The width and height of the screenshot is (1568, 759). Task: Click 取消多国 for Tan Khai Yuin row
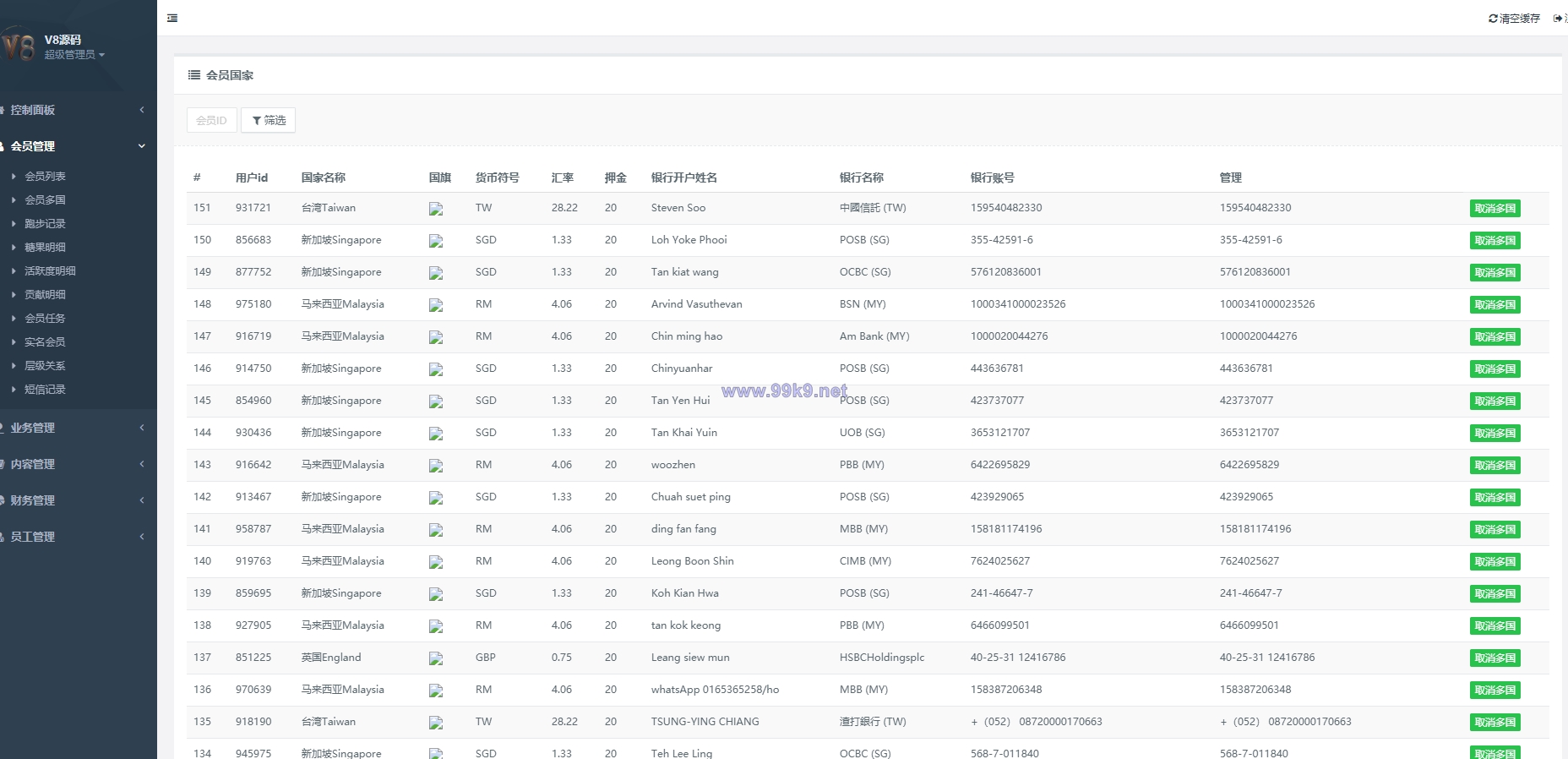1494,434
